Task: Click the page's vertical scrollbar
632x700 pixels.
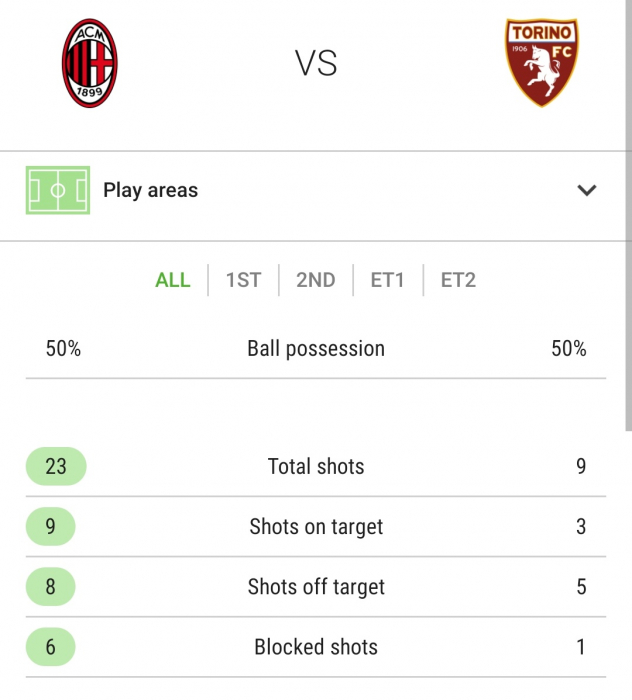Action: coord(628,216)
